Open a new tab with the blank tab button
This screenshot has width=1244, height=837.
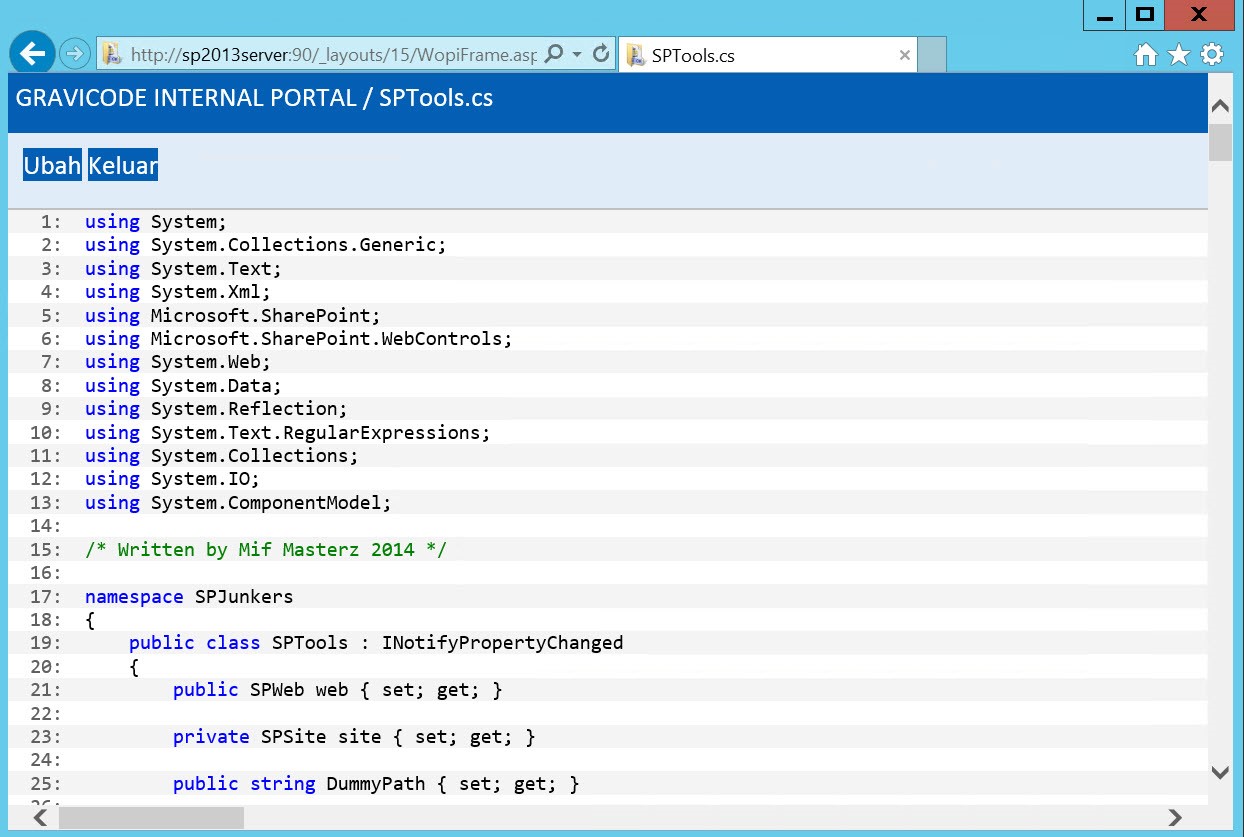click(x=931, y=56)
